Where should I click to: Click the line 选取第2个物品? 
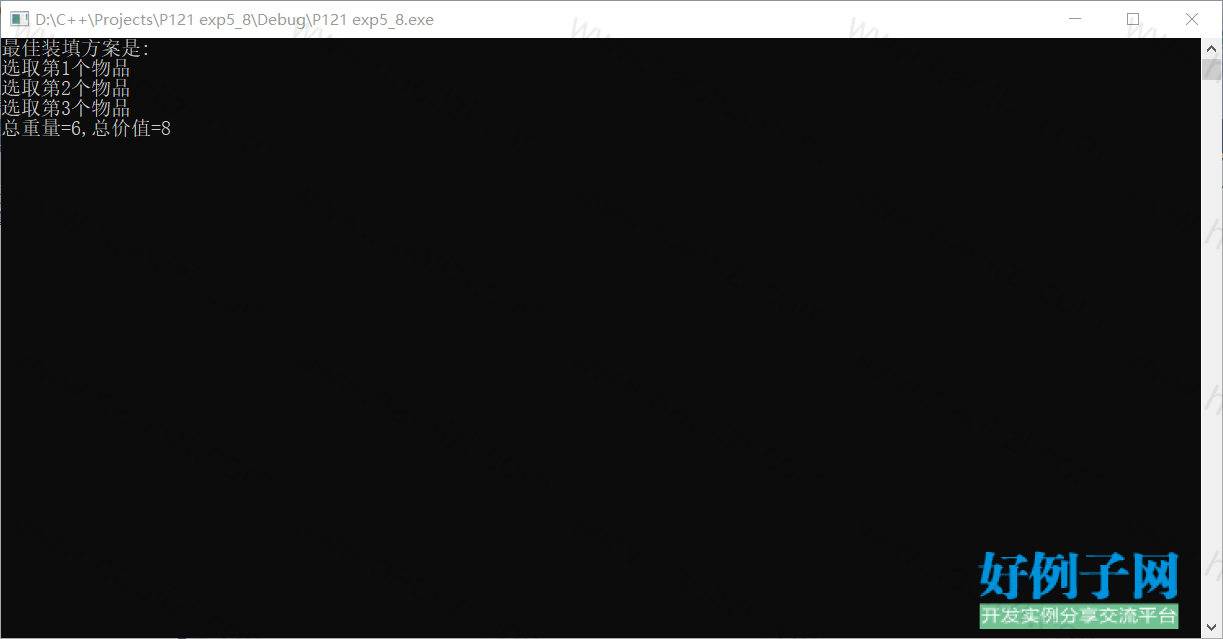coord(66,89)
